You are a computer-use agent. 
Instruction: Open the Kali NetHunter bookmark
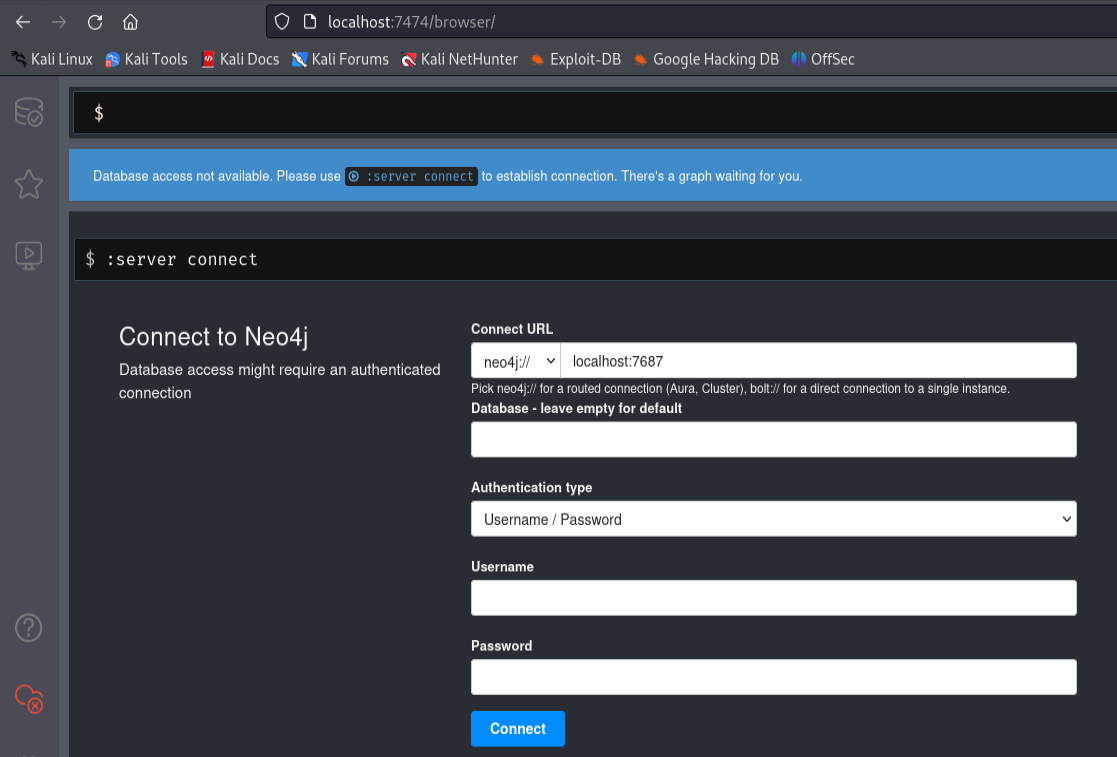click(x=459, y=59)
